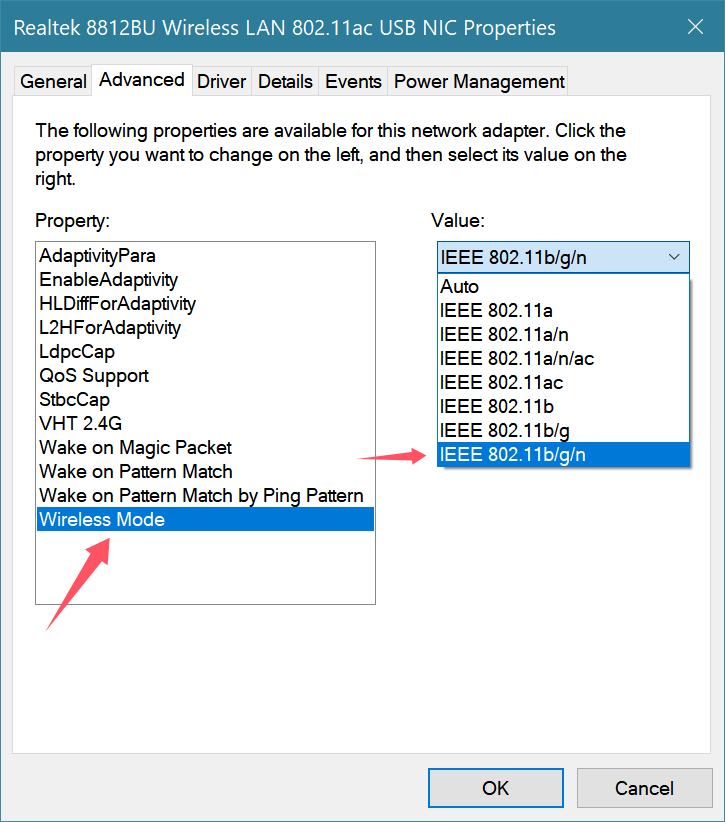Select the Wireless Mode property

(205, 520)
